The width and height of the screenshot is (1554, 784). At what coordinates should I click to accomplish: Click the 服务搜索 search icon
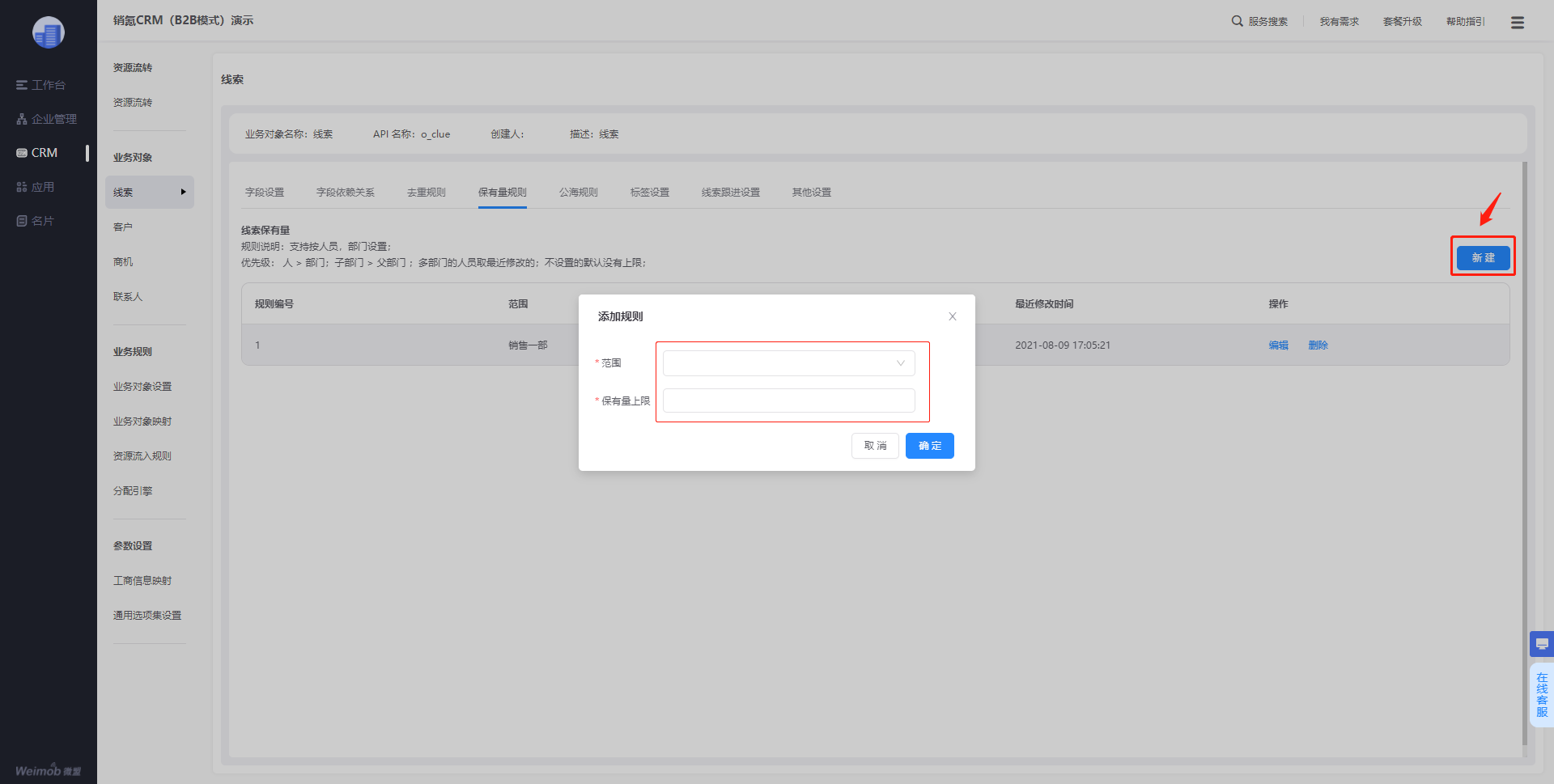(x=1237, y=21)
